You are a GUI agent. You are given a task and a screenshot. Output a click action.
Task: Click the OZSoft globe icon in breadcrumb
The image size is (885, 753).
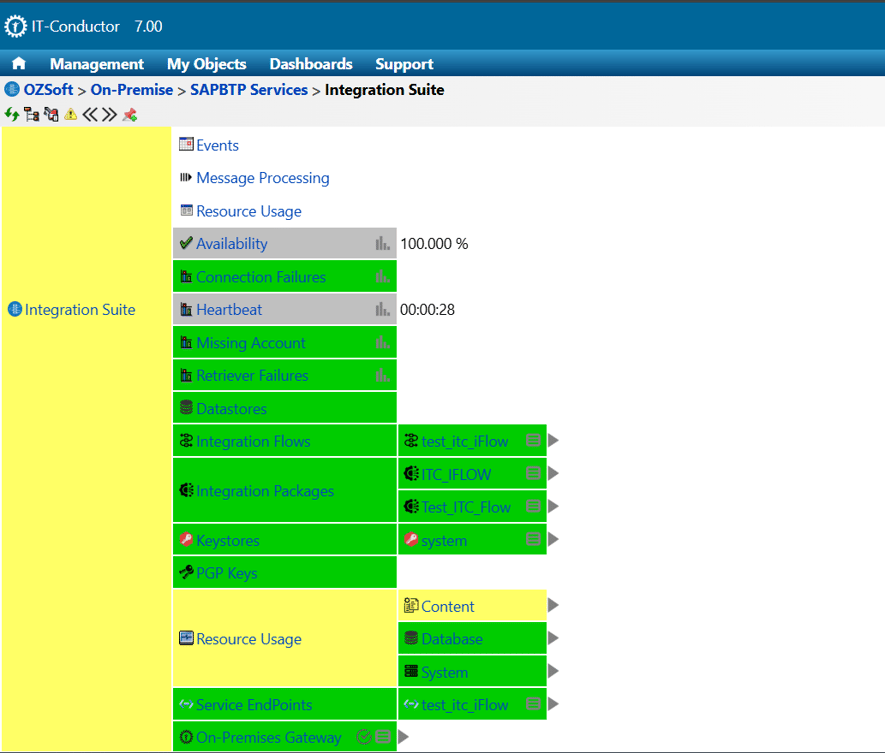coord(12,89)
